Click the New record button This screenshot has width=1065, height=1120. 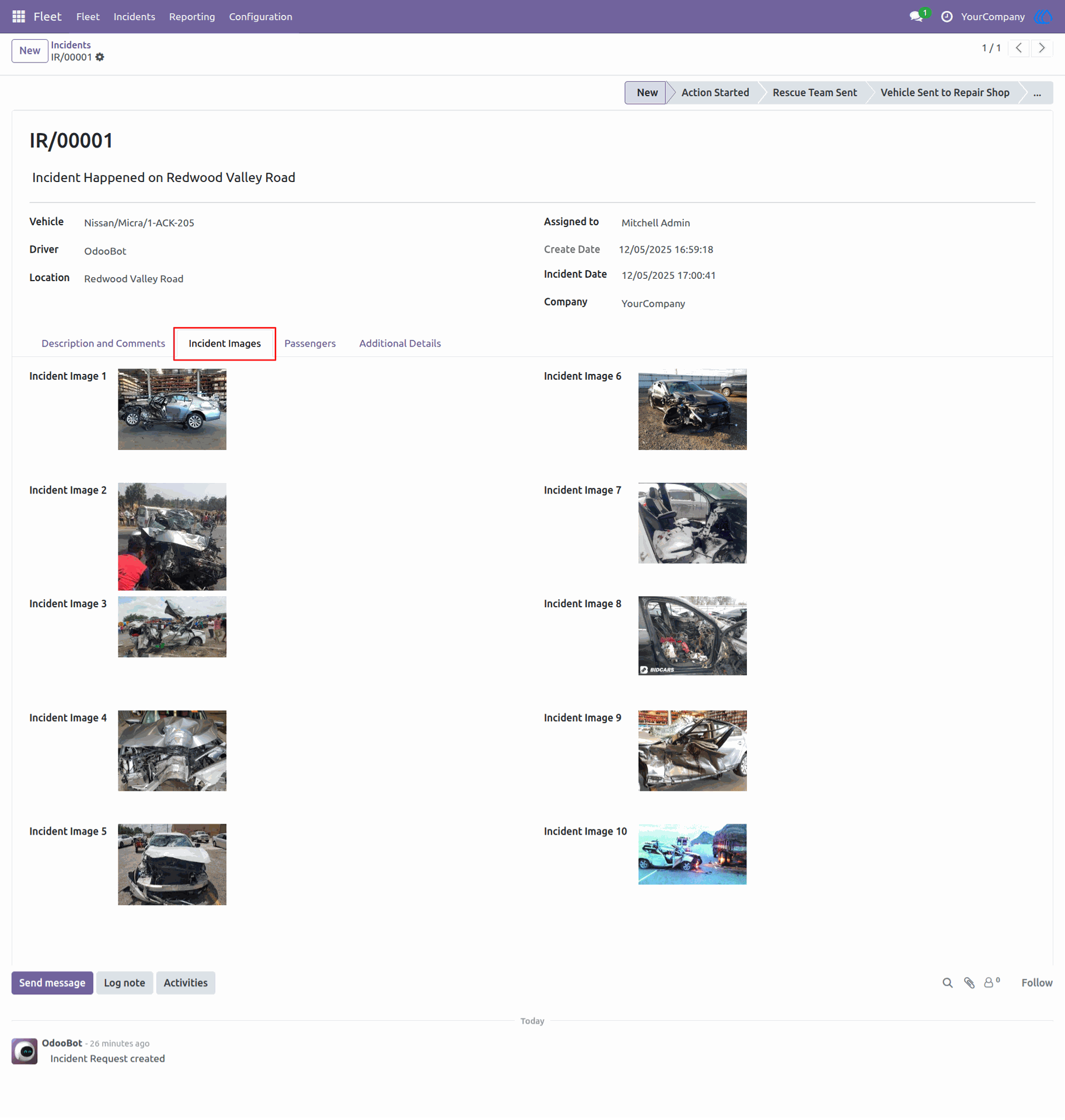tap(30, 51)
